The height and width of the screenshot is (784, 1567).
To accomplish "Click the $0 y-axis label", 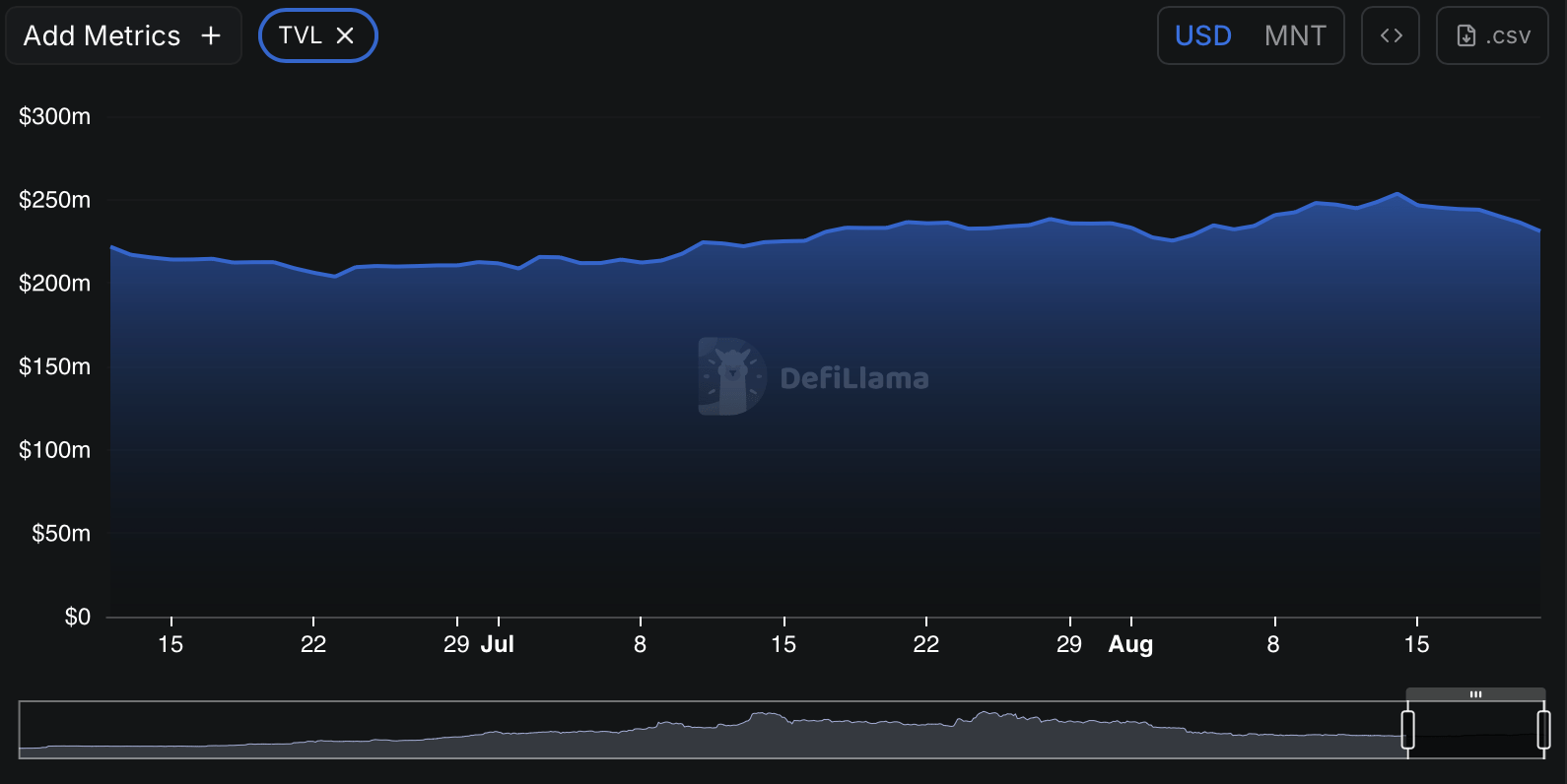I will click(77, 617).
